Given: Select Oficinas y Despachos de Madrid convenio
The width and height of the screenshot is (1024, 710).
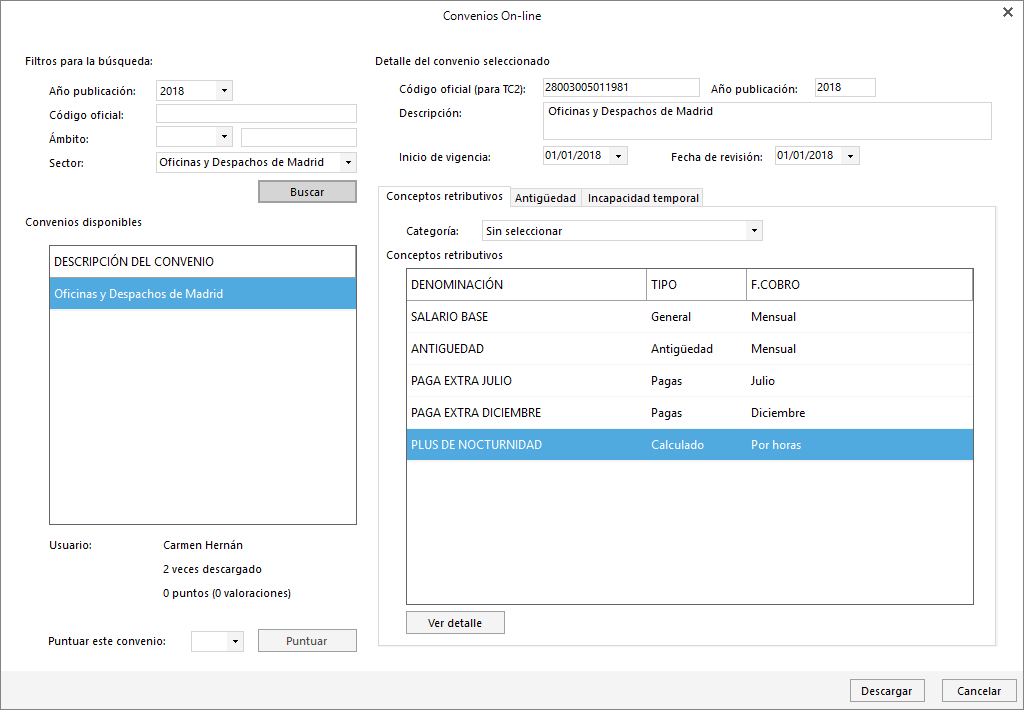Looking at the screenshot, I should tap(203, 294).
